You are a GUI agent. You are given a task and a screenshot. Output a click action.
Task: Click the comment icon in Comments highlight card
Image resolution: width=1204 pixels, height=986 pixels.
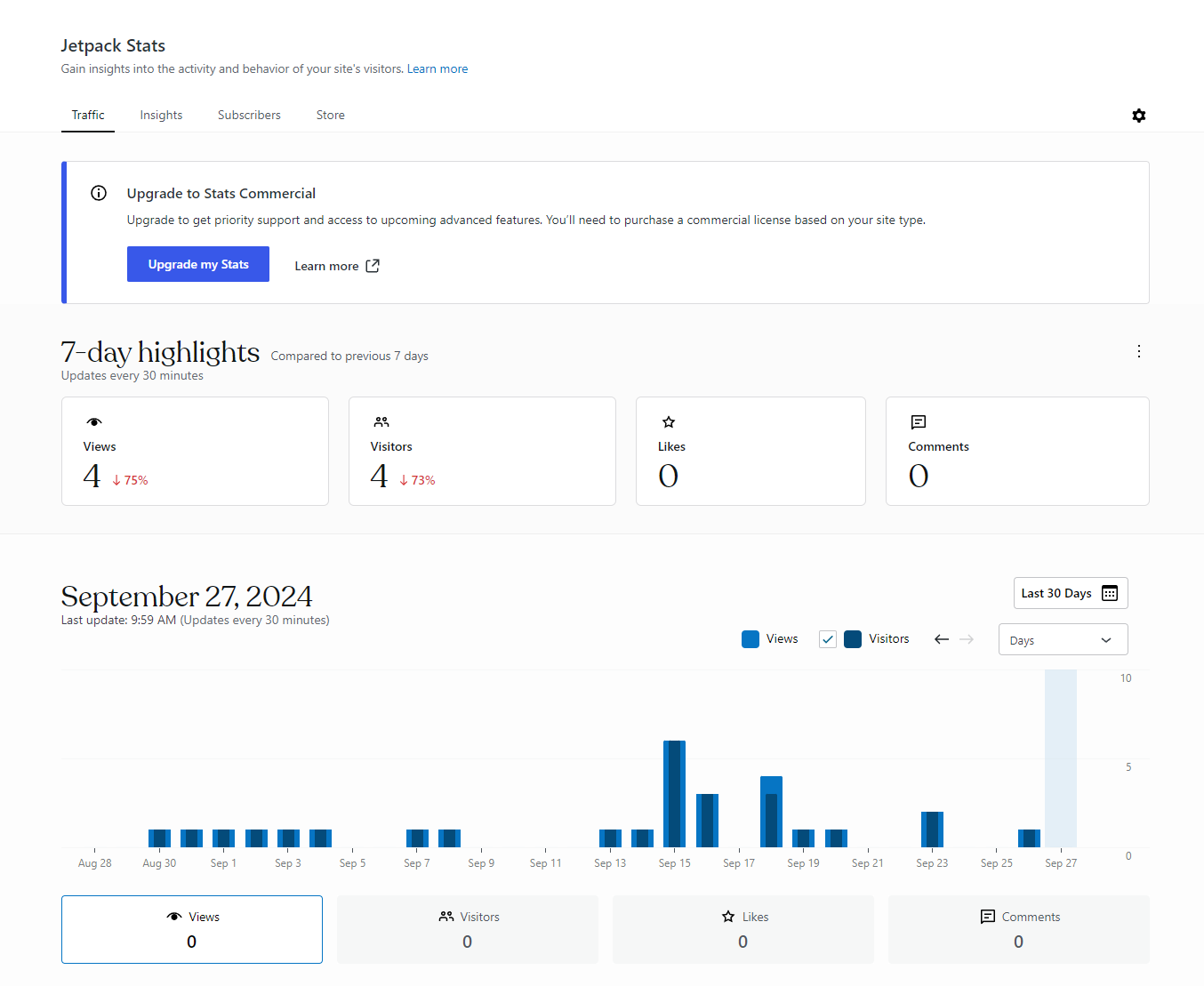(x=919, y=421)
